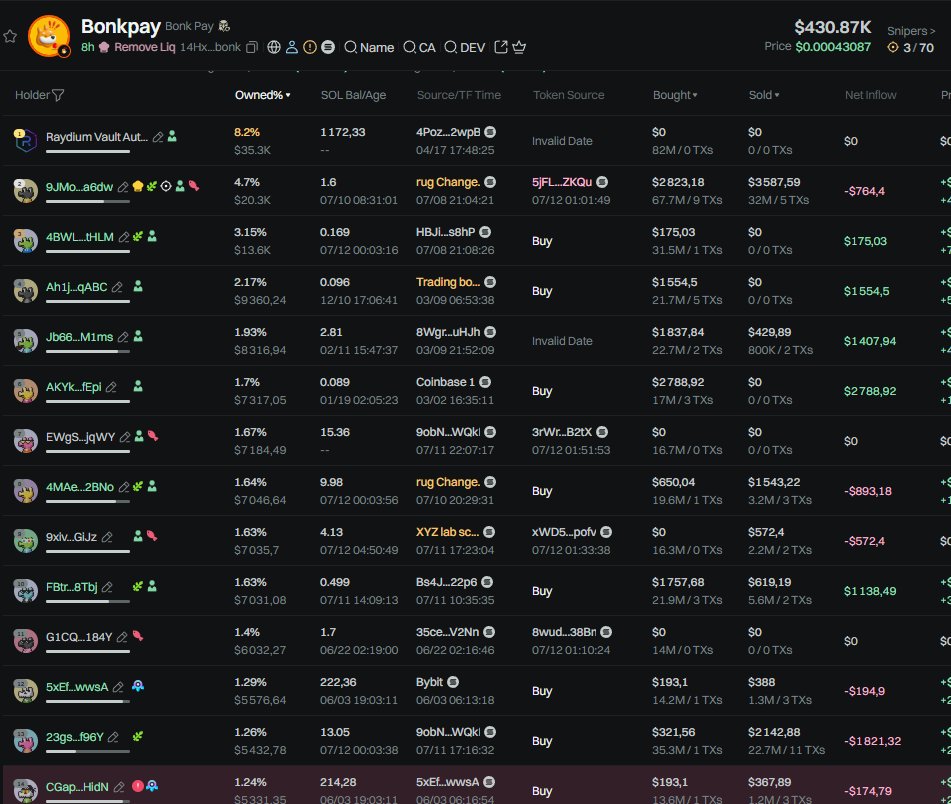Open the xWD5...pofv token source address

(x=564, y=532)
